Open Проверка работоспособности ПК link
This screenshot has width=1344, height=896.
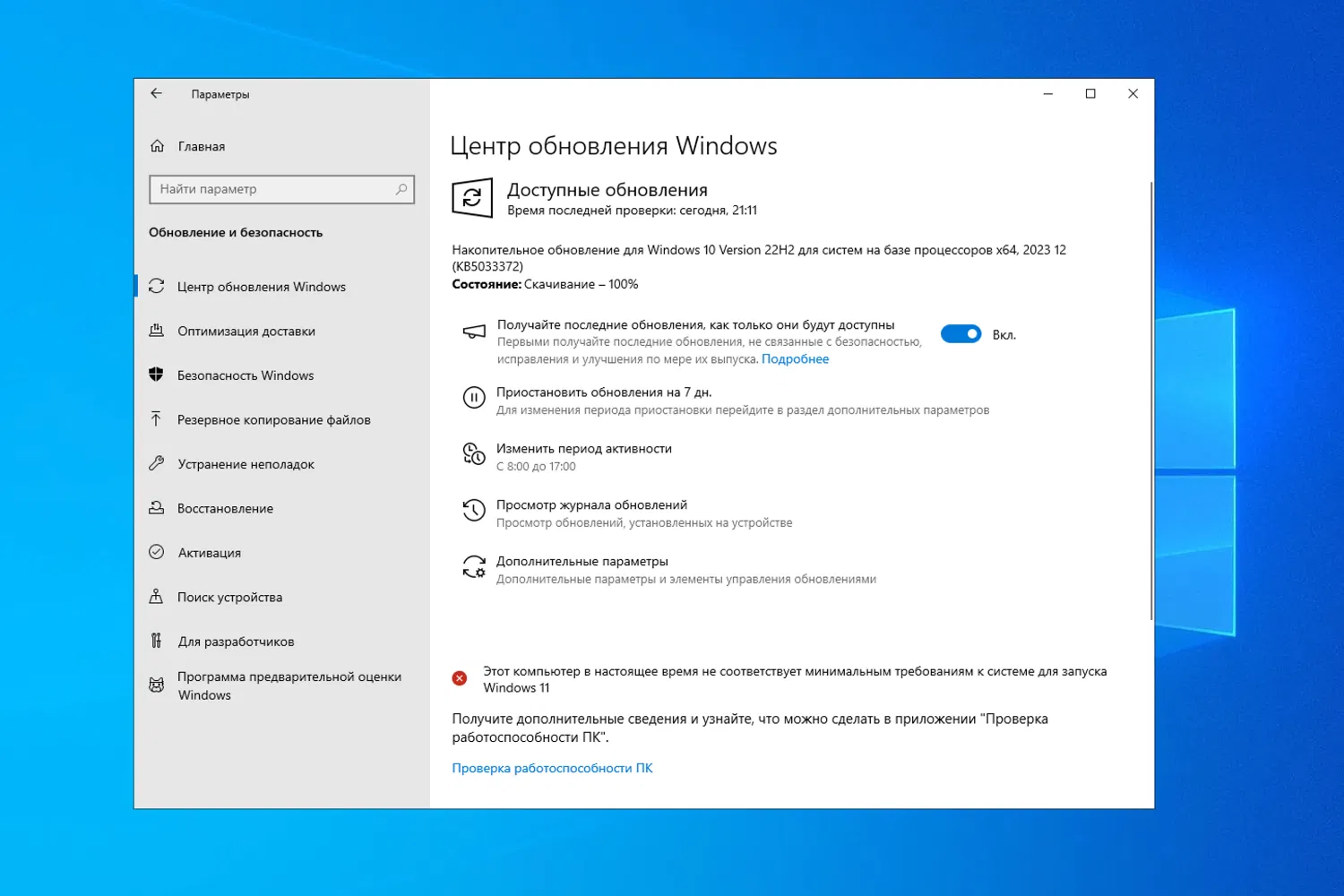(551, 768)
